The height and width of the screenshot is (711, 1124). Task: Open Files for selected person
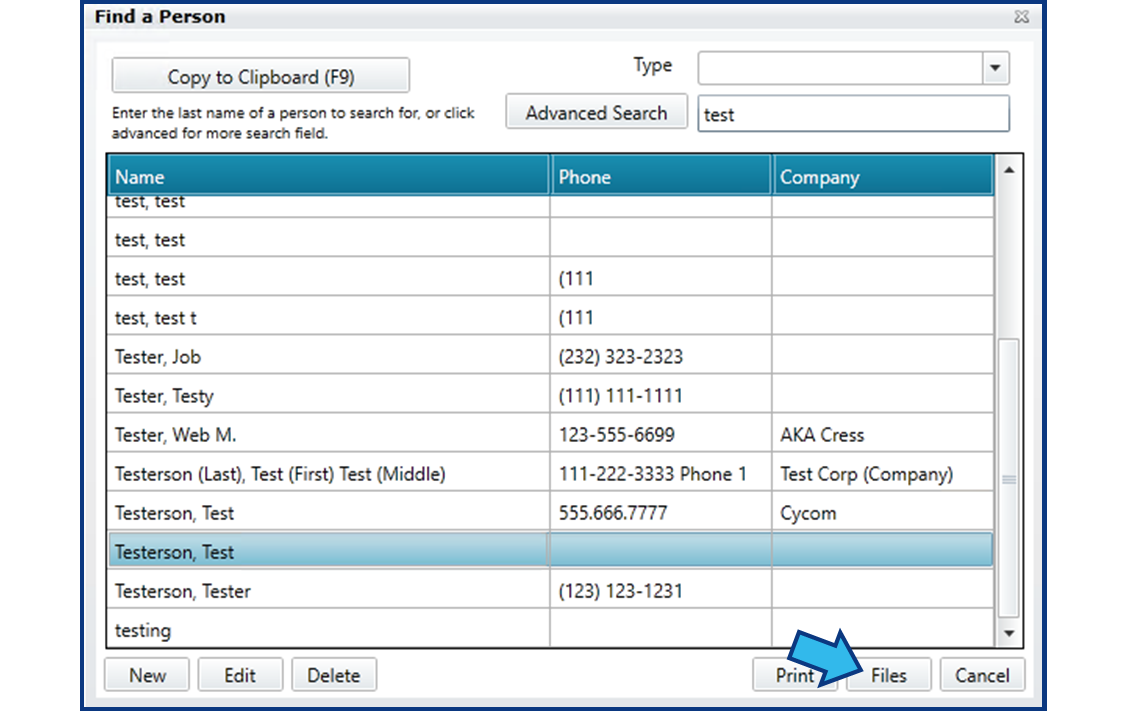click(x=889, y=674)
